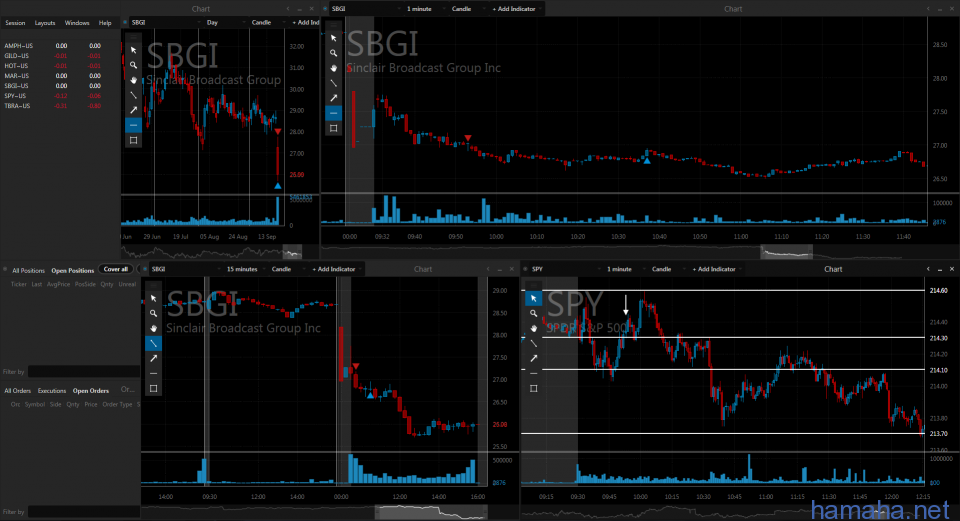This screenshot has height=521, width=960.
Task: Open the Candle style dropdown in SPY chart
Action: tap(669, 269)
